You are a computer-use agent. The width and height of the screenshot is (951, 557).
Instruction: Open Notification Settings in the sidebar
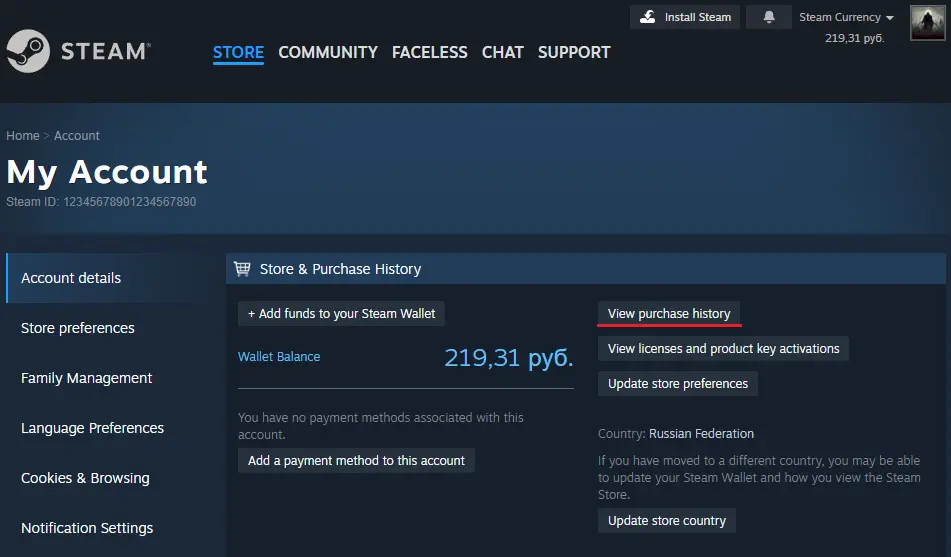(87, 528)
